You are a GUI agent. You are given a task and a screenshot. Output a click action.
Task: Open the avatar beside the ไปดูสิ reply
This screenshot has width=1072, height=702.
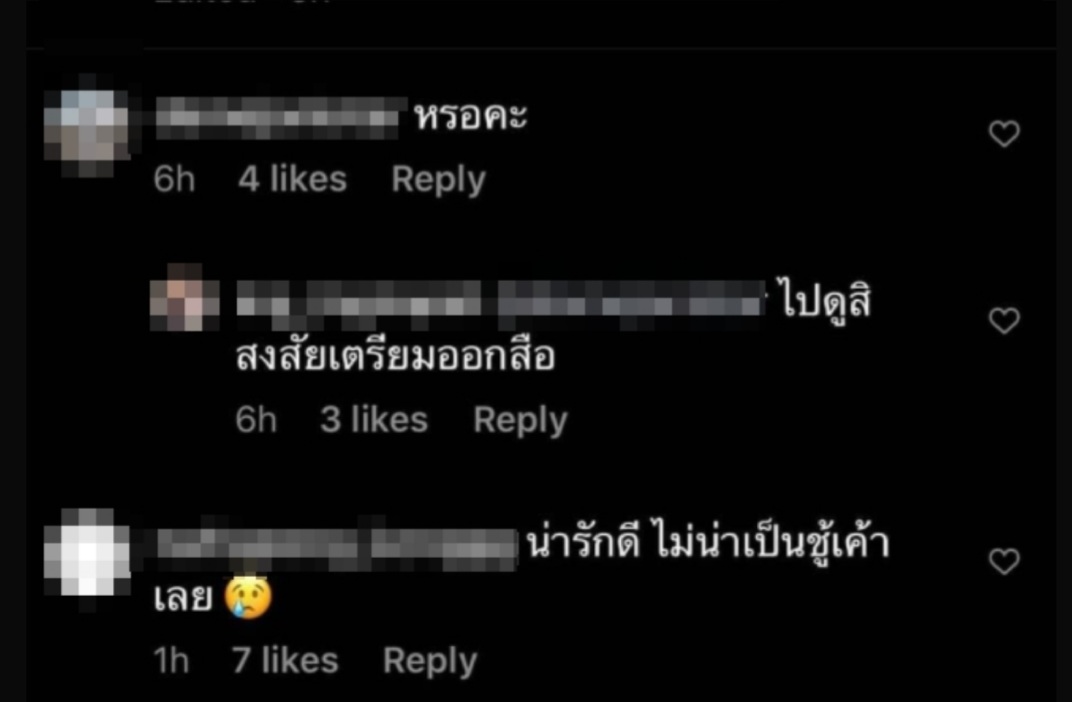coord(185,297)
